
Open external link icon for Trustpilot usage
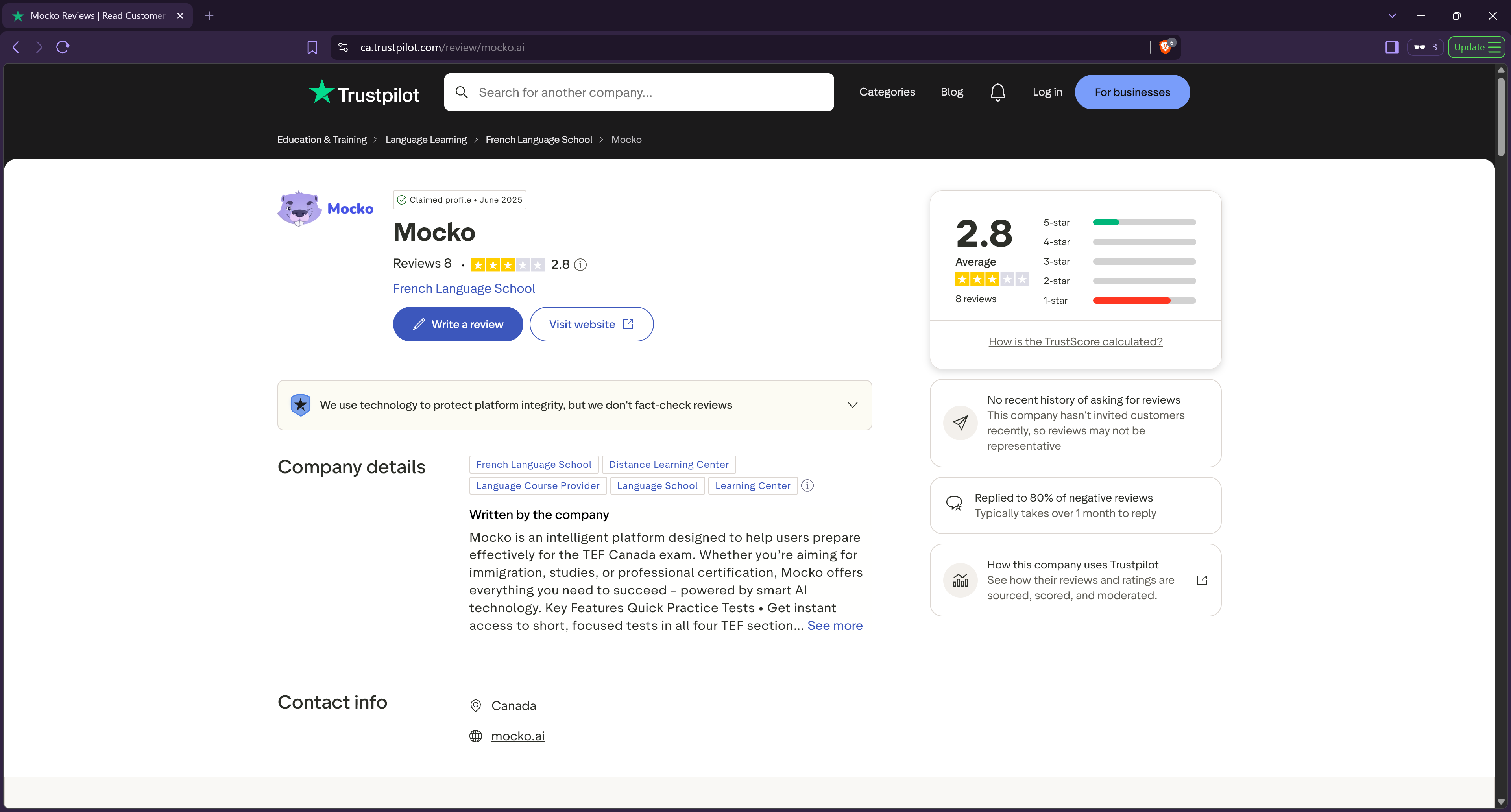pyautogui.click(x=1202, y=580)
